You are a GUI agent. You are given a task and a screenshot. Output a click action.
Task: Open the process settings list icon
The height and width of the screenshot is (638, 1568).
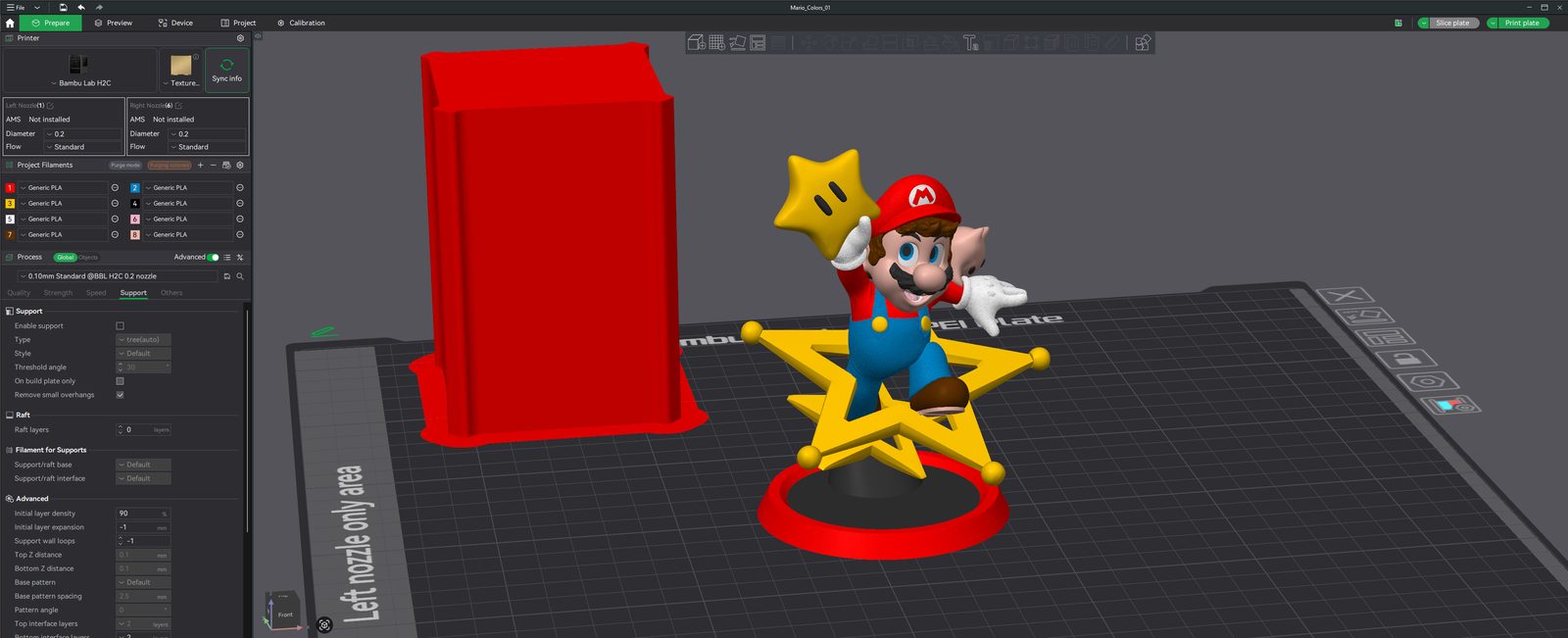click(x=227, y=257)
